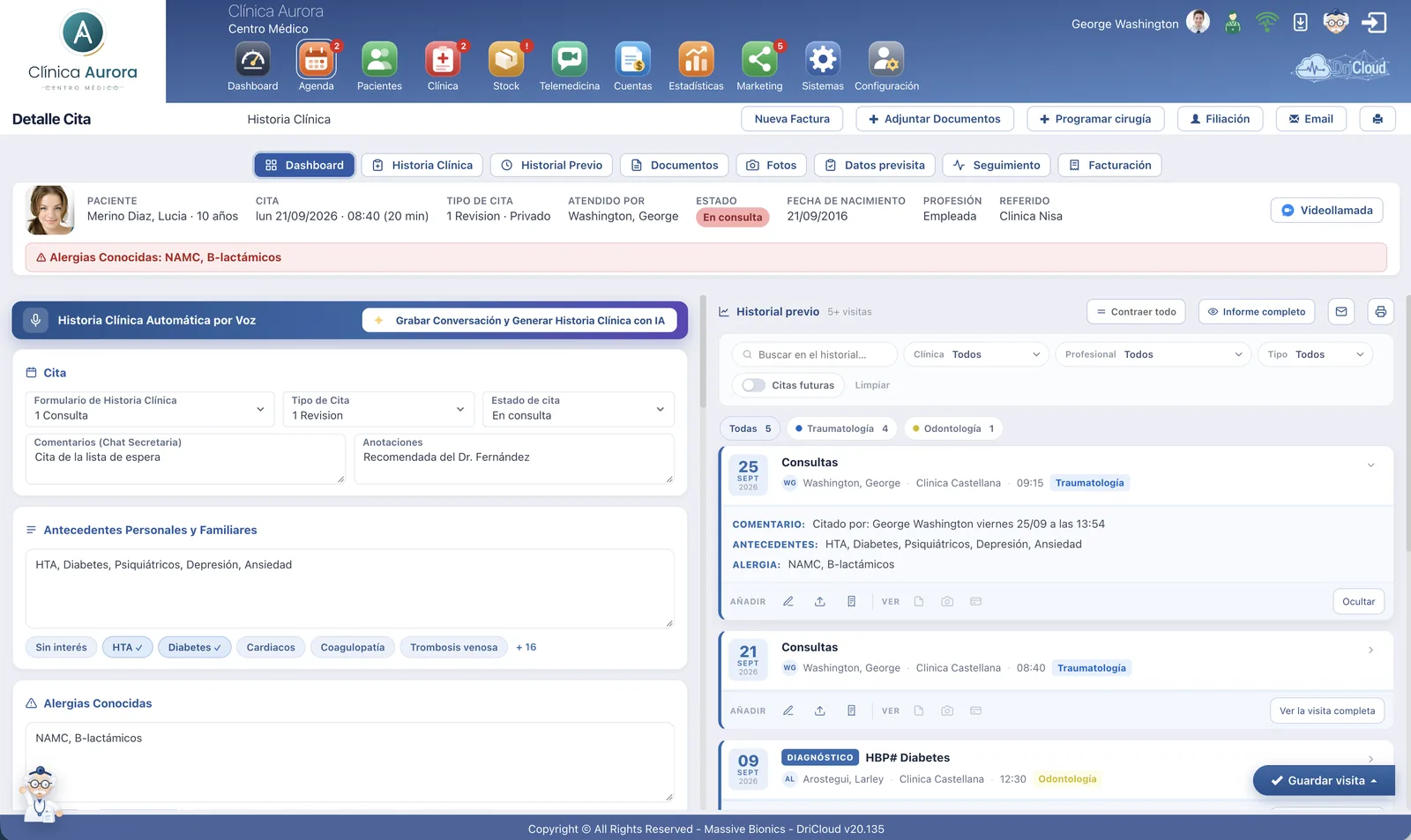Toggle the HTA antecedent chip
Image resolution: width=1411 pixels, height=840 pixels.
pos(127,647)
